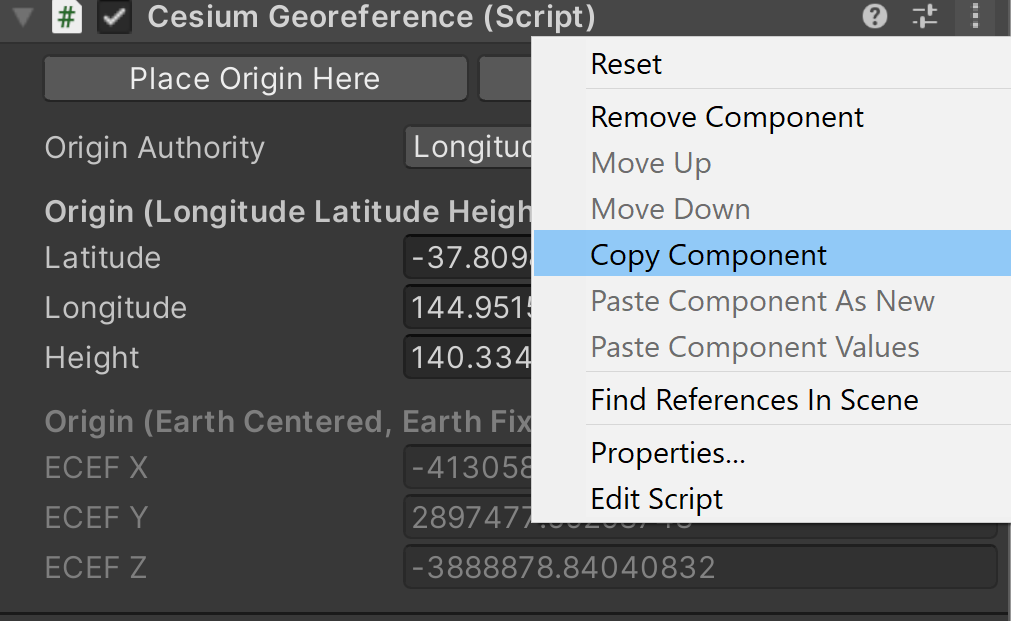Open the help documentation for Cesium Georeference
Screen dimensions: 1011x621
pos(873,17)
